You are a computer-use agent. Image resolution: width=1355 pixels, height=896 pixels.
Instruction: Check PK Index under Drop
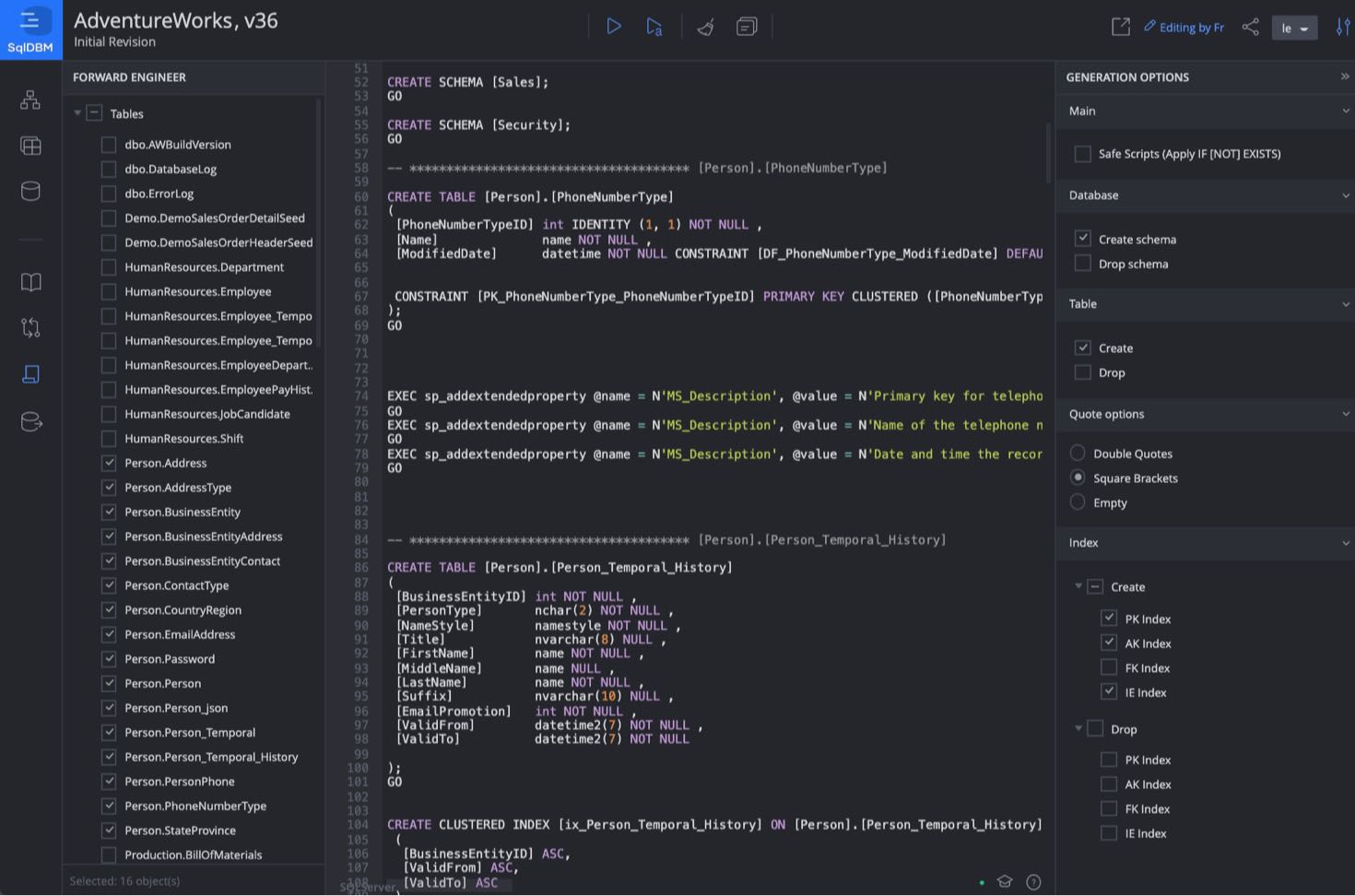1109,760
